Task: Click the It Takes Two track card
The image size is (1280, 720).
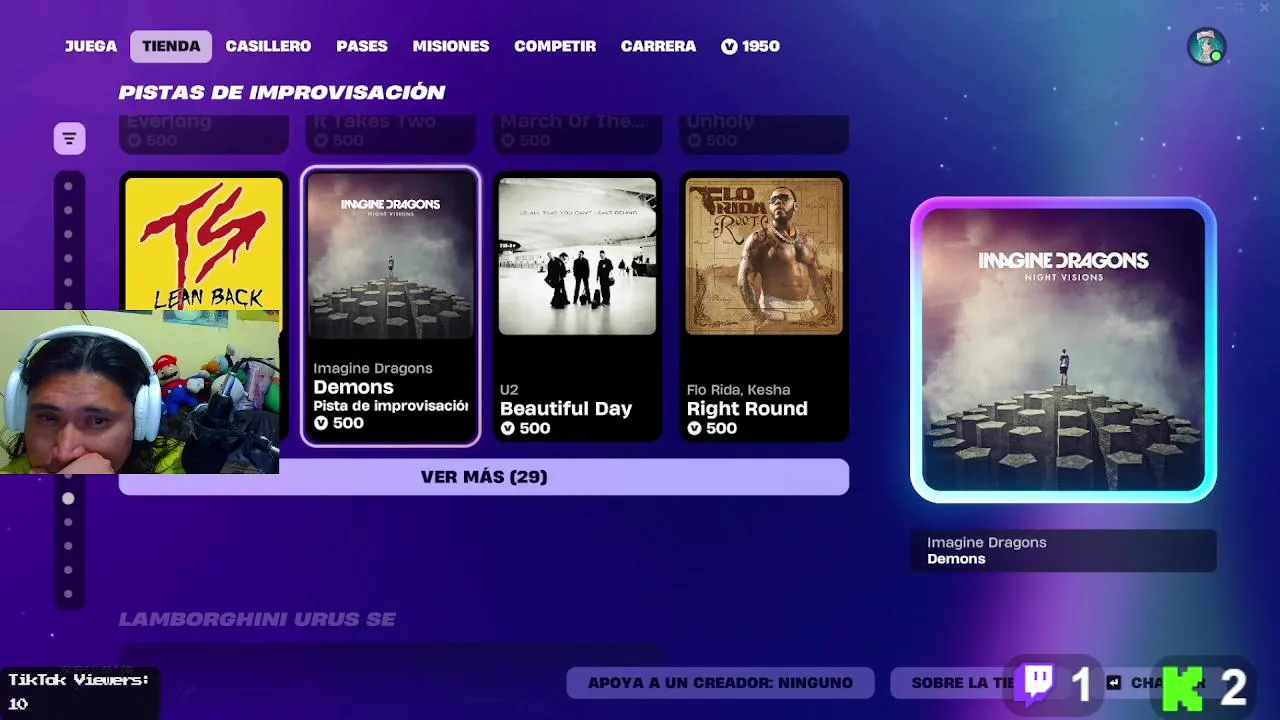Action: click(x=390, y=133)
